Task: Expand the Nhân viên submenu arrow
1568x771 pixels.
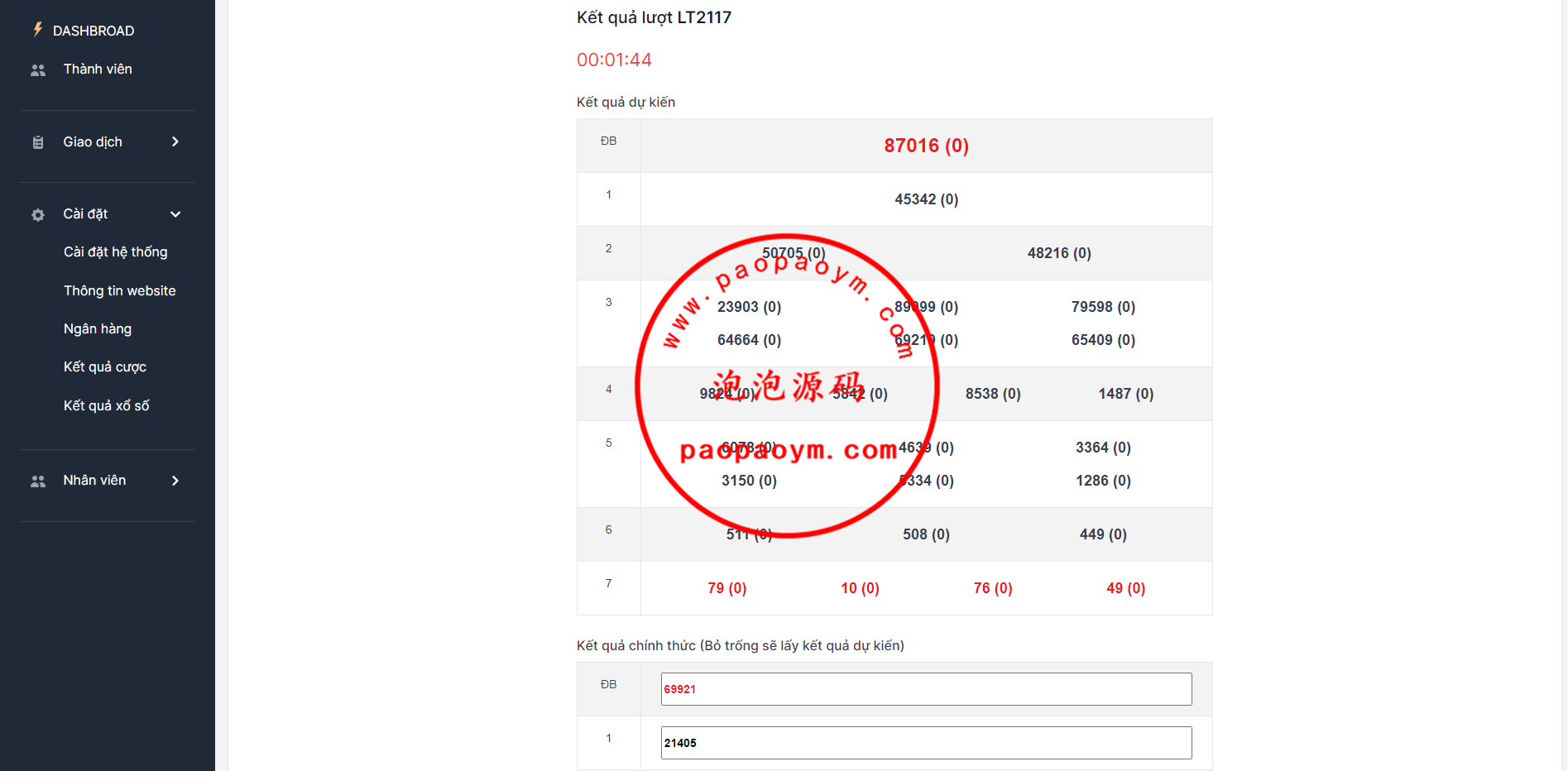Action: 175,481
